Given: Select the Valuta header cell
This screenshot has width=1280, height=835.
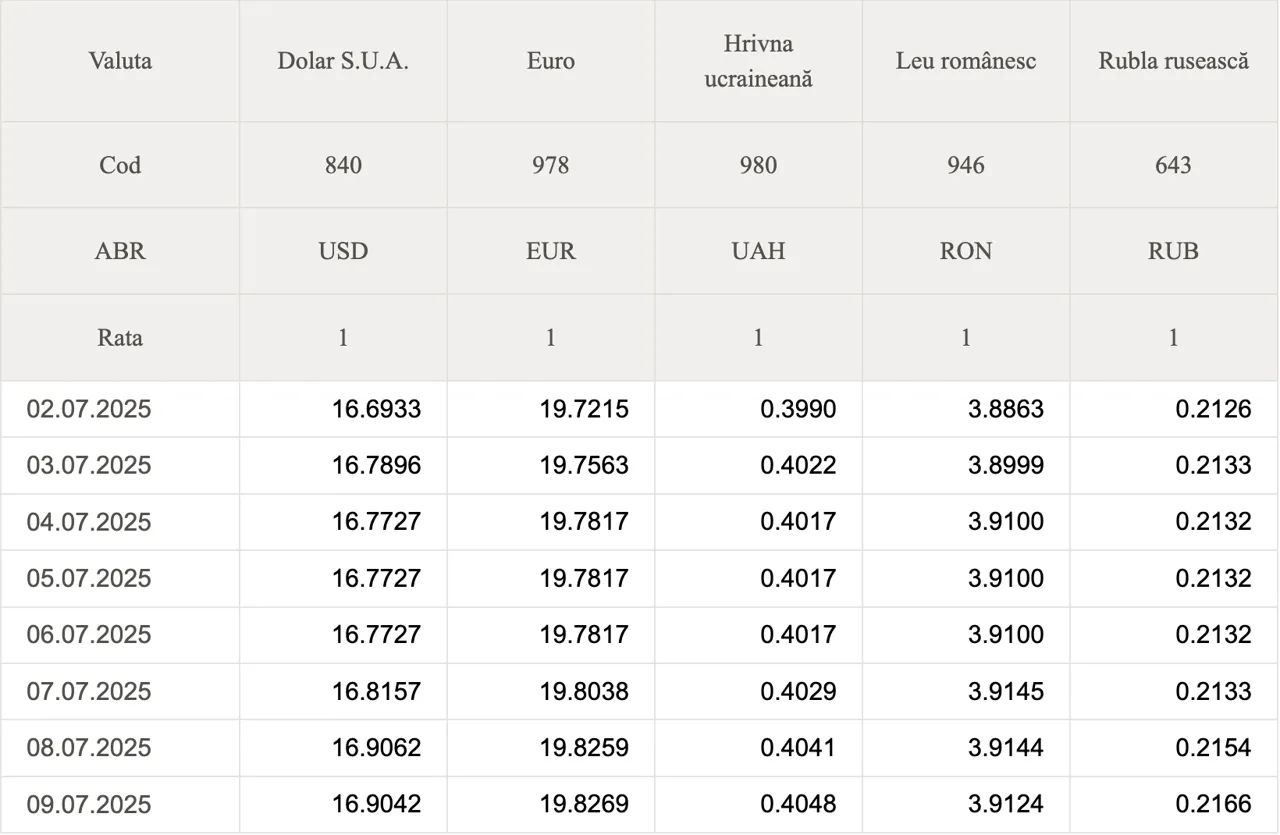Looking at the screenshot, I should coord(120,61).
